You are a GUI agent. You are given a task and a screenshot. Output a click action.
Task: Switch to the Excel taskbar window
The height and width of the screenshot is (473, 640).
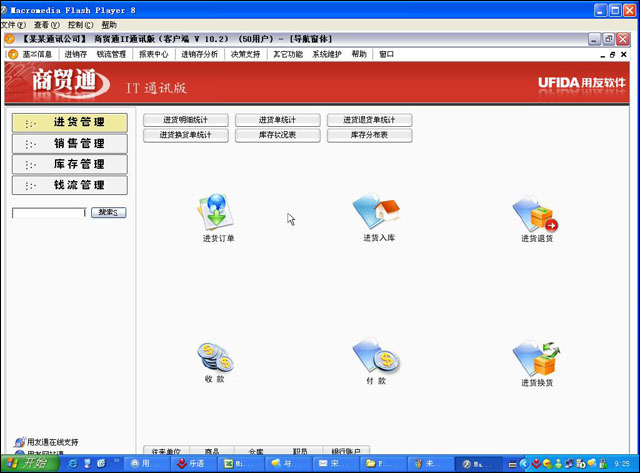240,464
